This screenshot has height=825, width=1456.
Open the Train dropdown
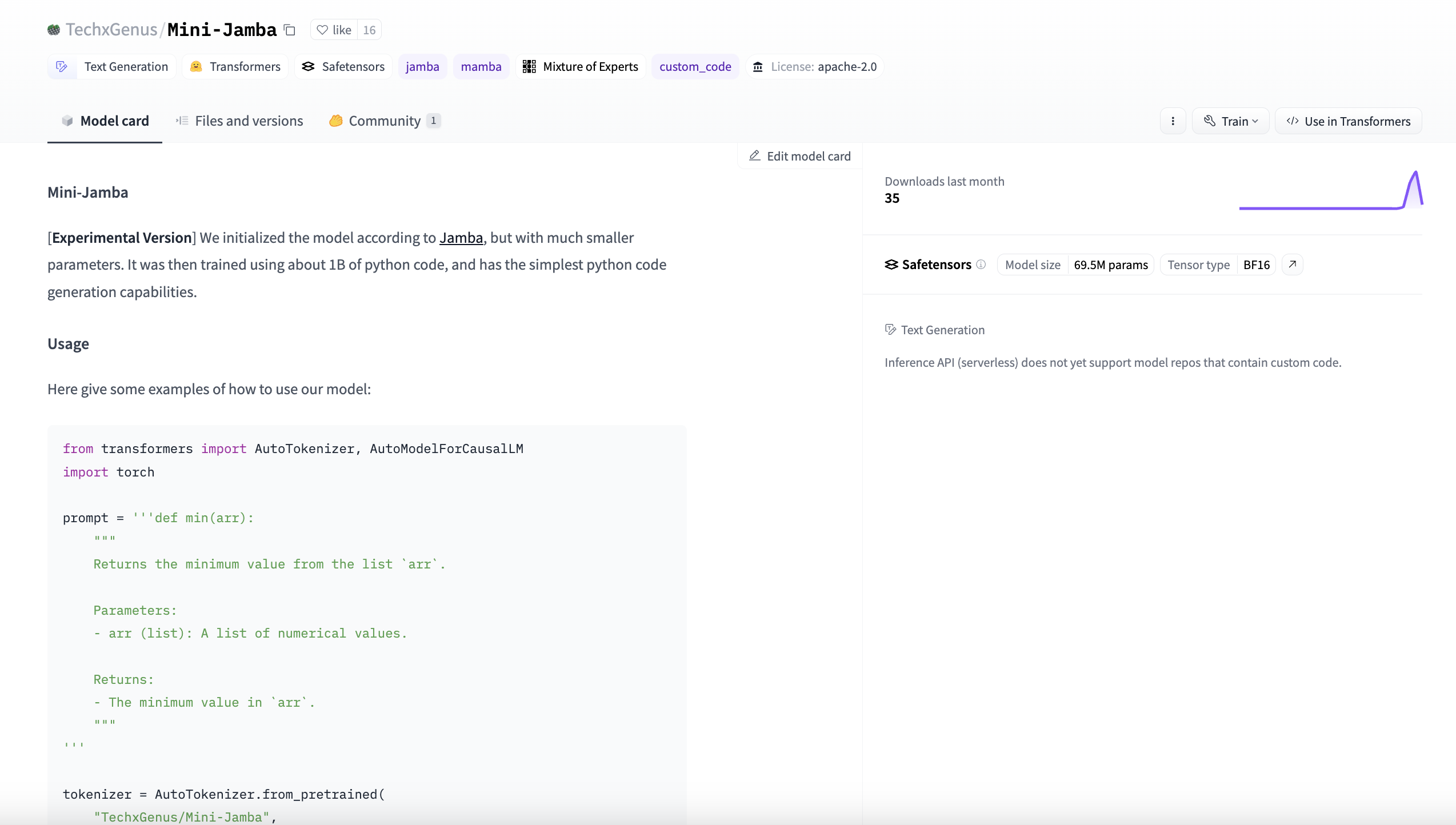click(1230, 121)
